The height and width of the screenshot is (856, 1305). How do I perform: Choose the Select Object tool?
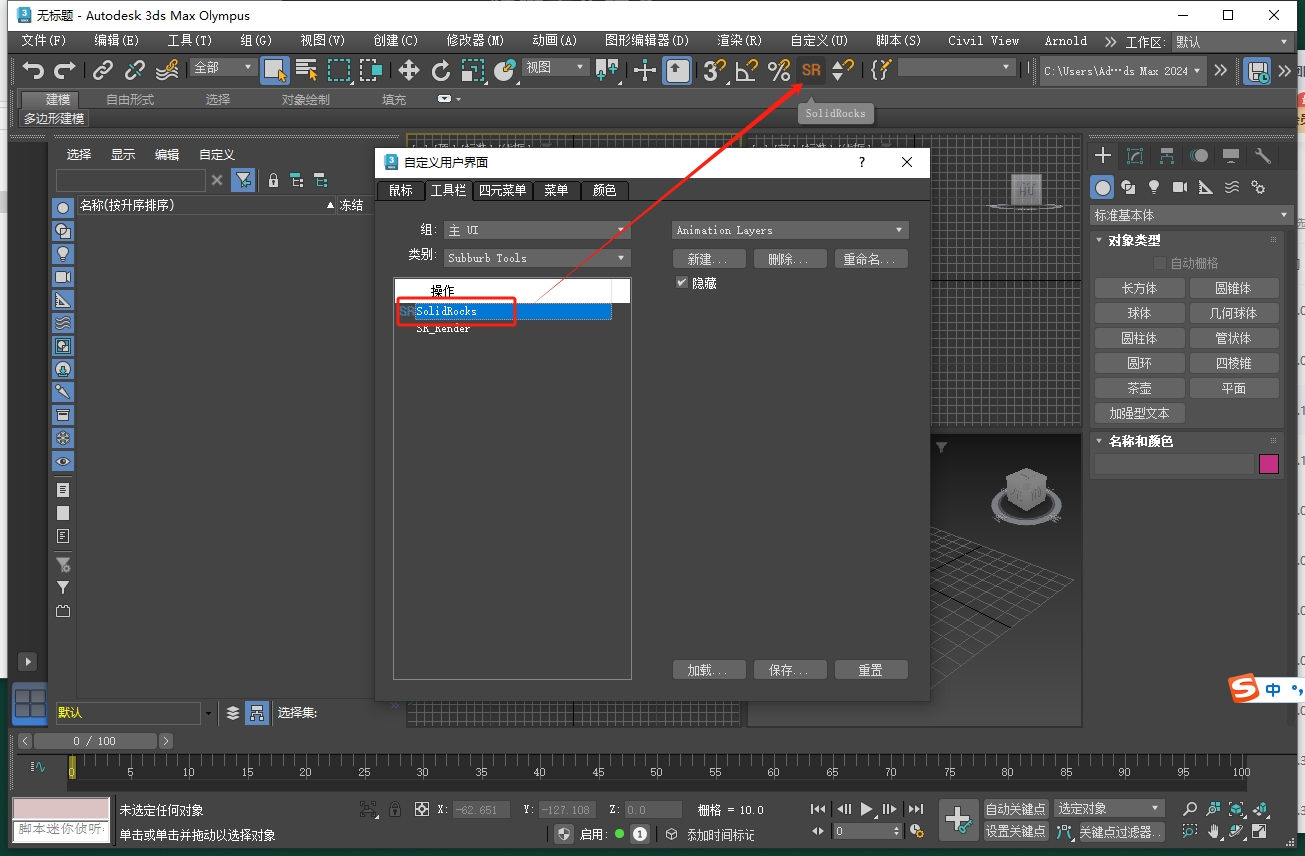[275, 70]
